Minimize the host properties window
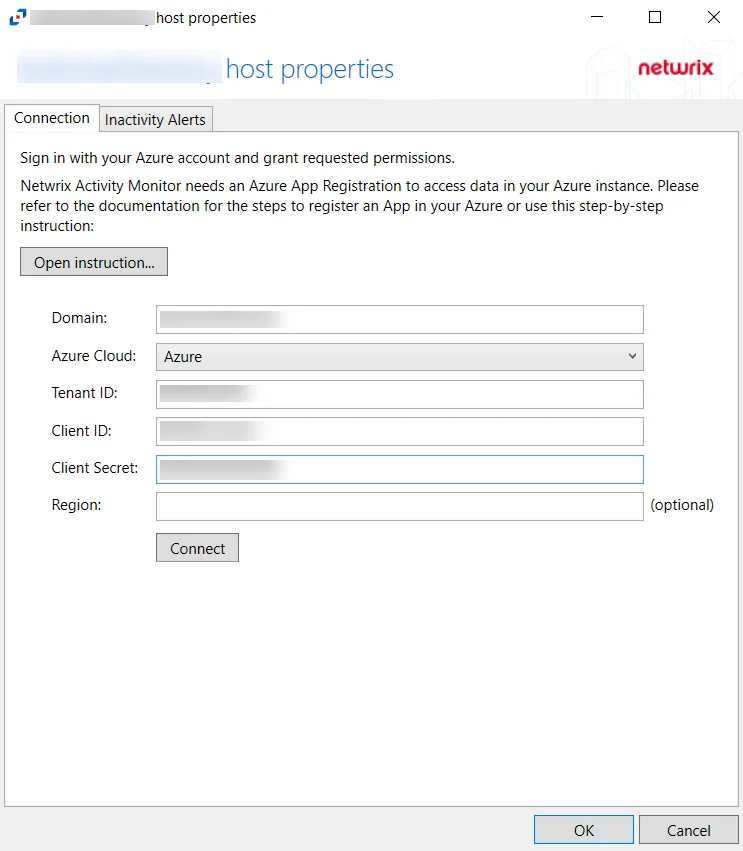The width and height of the screenshot is (743, 851). click(597, 17)
